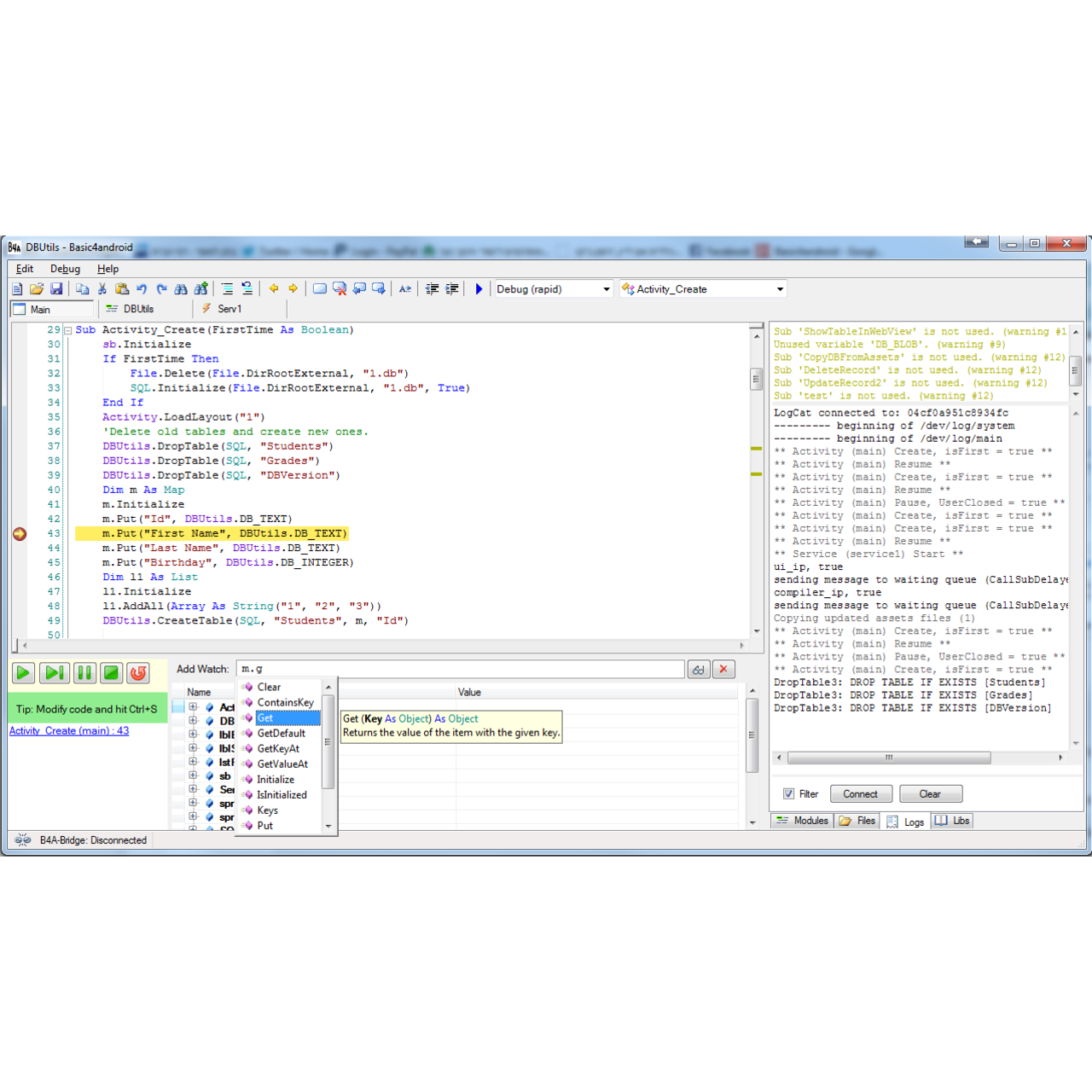Viewport: 1092px width, 1092px height.
Task: Click the Connect button in Logs
Action: (860, 794)
